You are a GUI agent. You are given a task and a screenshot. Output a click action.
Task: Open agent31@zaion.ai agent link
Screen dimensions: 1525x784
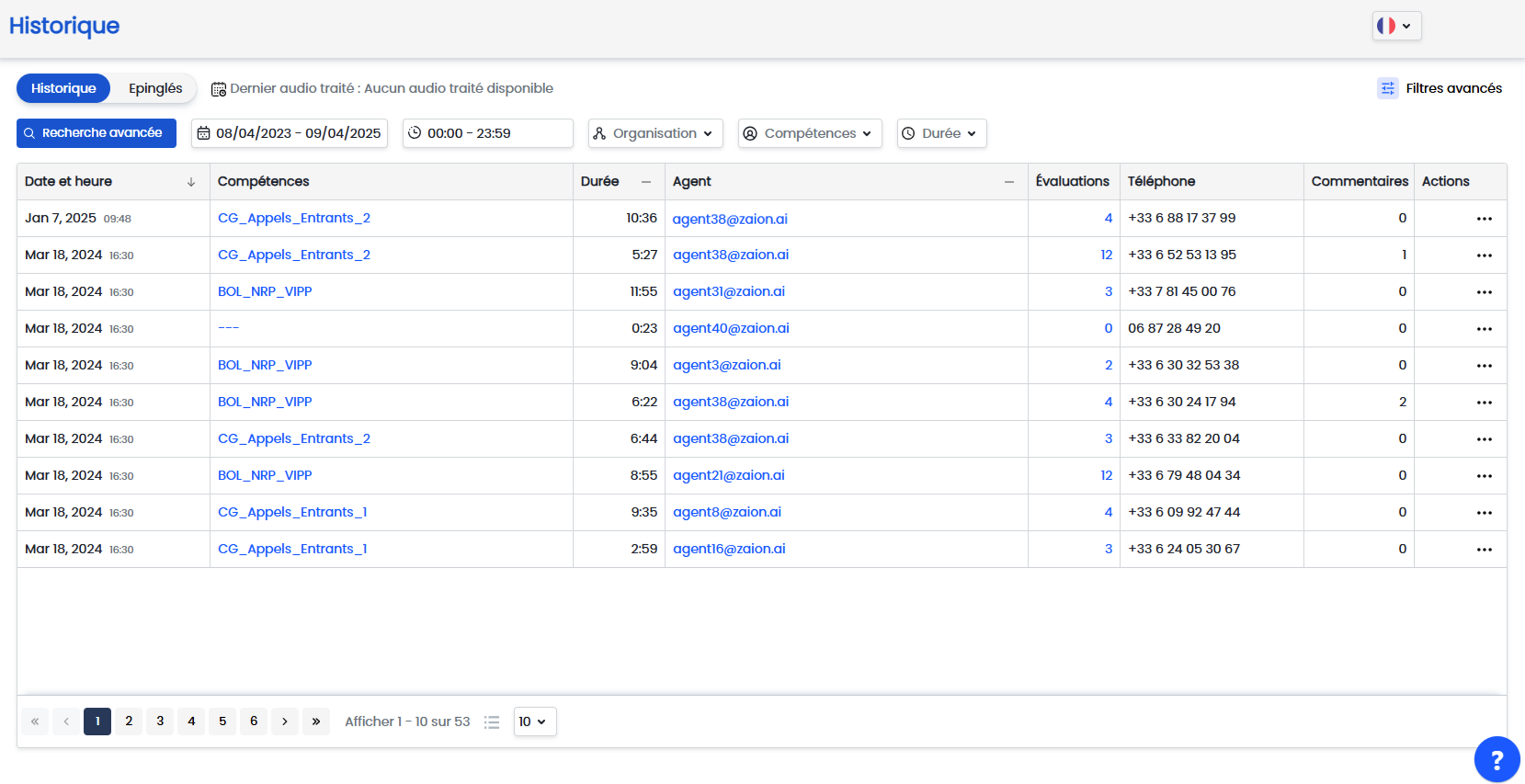click(x=728, y=292)
